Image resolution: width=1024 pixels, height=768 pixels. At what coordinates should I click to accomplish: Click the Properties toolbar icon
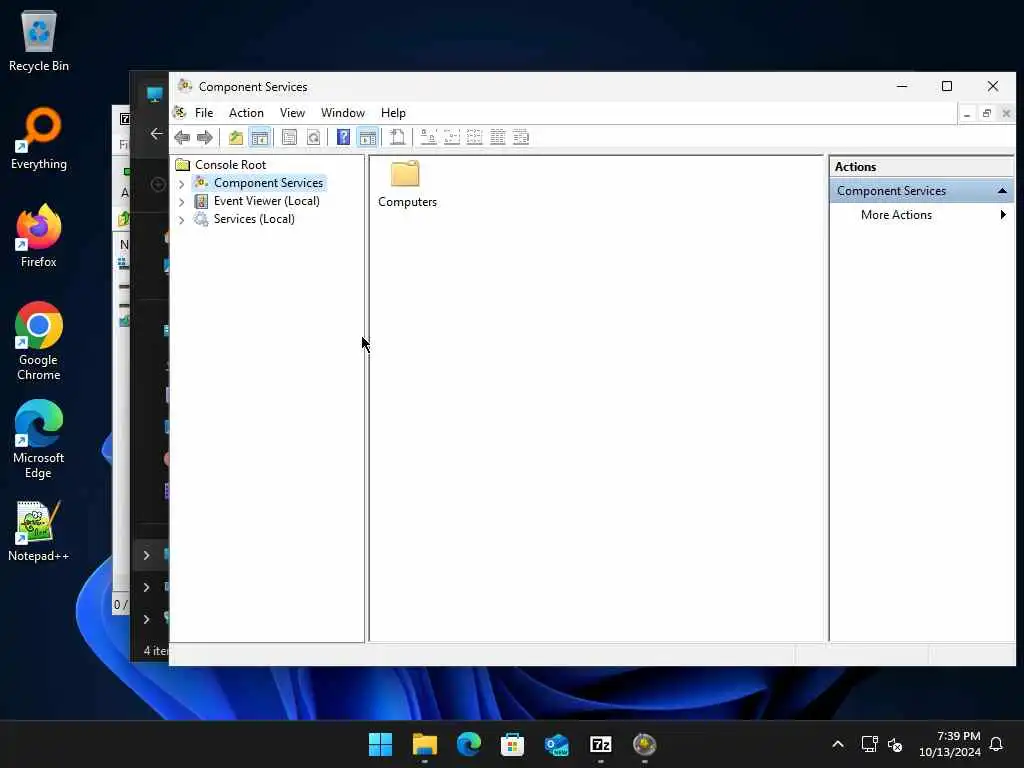click(x=289, y=137)
